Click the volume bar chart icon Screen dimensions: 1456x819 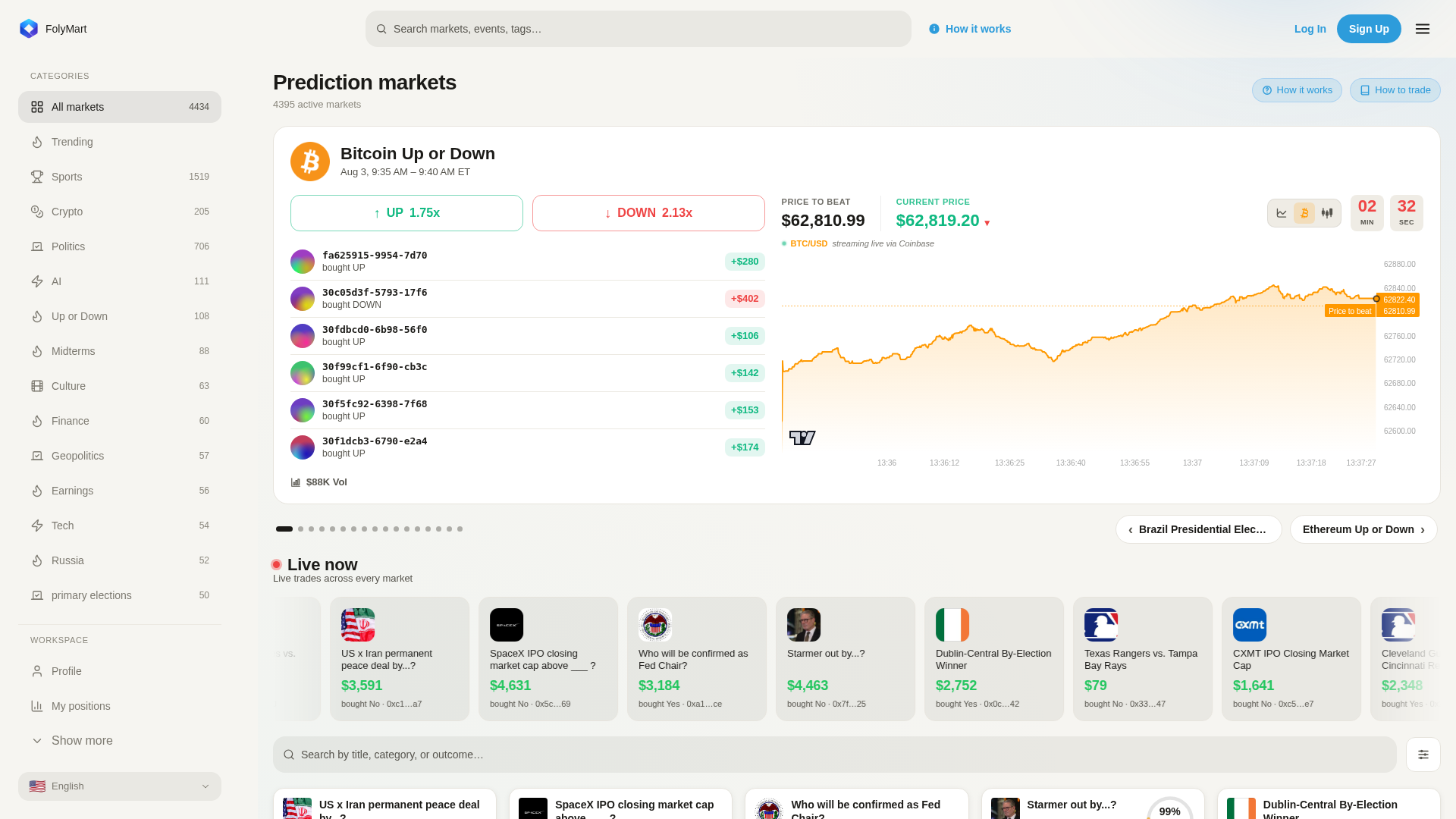pyautogui.click(x=296, y=482)
